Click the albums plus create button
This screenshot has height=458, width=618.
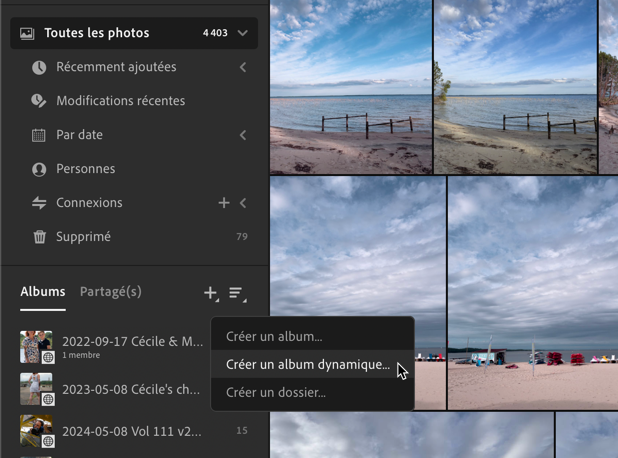coord(211,294)
